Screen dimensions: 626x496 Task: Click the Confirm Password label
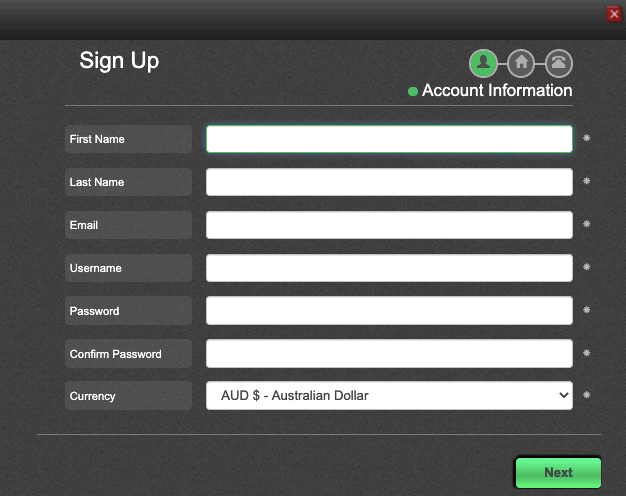click(x=115, y=354)
